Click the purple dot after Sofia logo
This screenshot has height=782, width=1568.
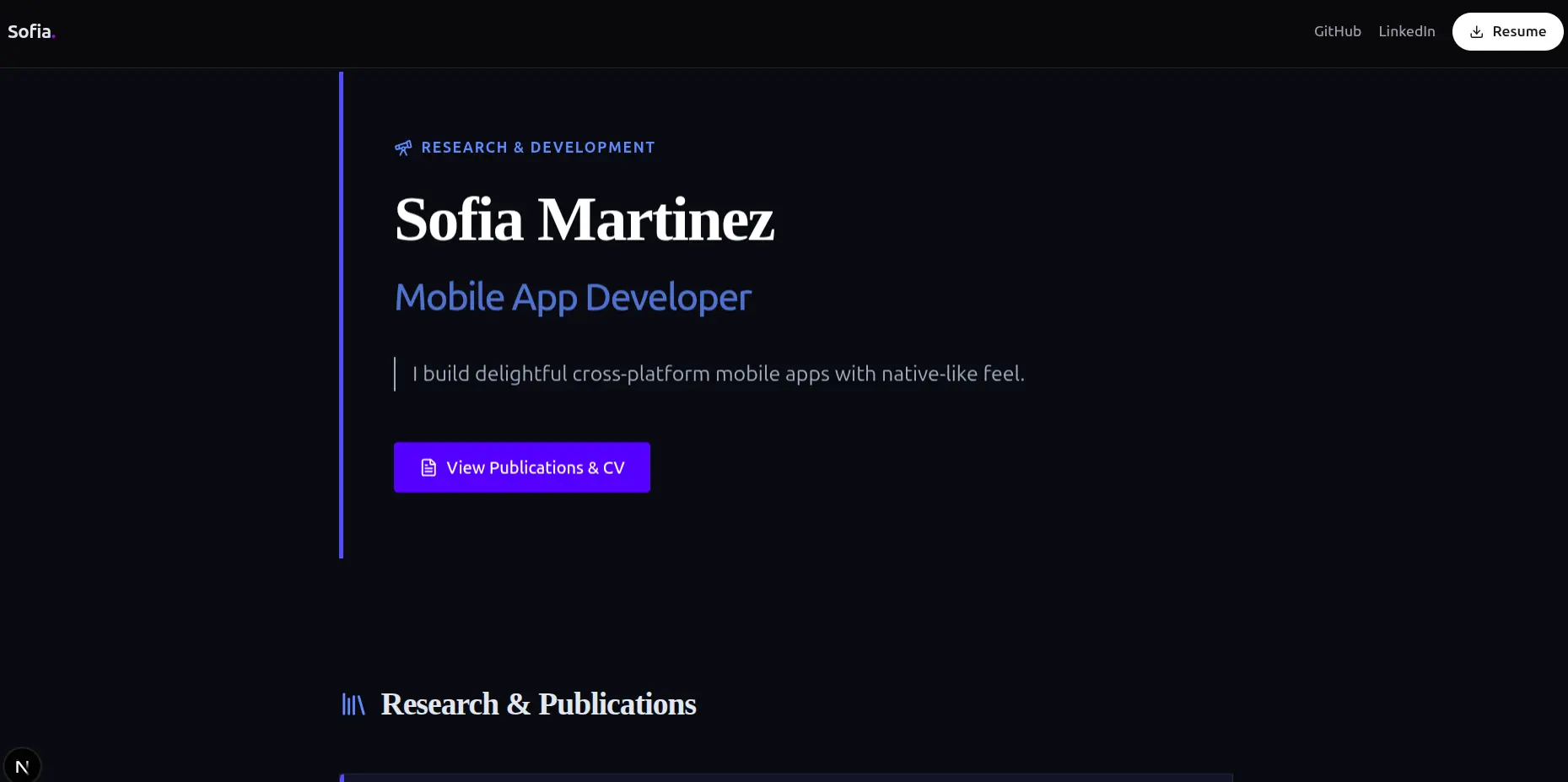(x=53, y=36)
